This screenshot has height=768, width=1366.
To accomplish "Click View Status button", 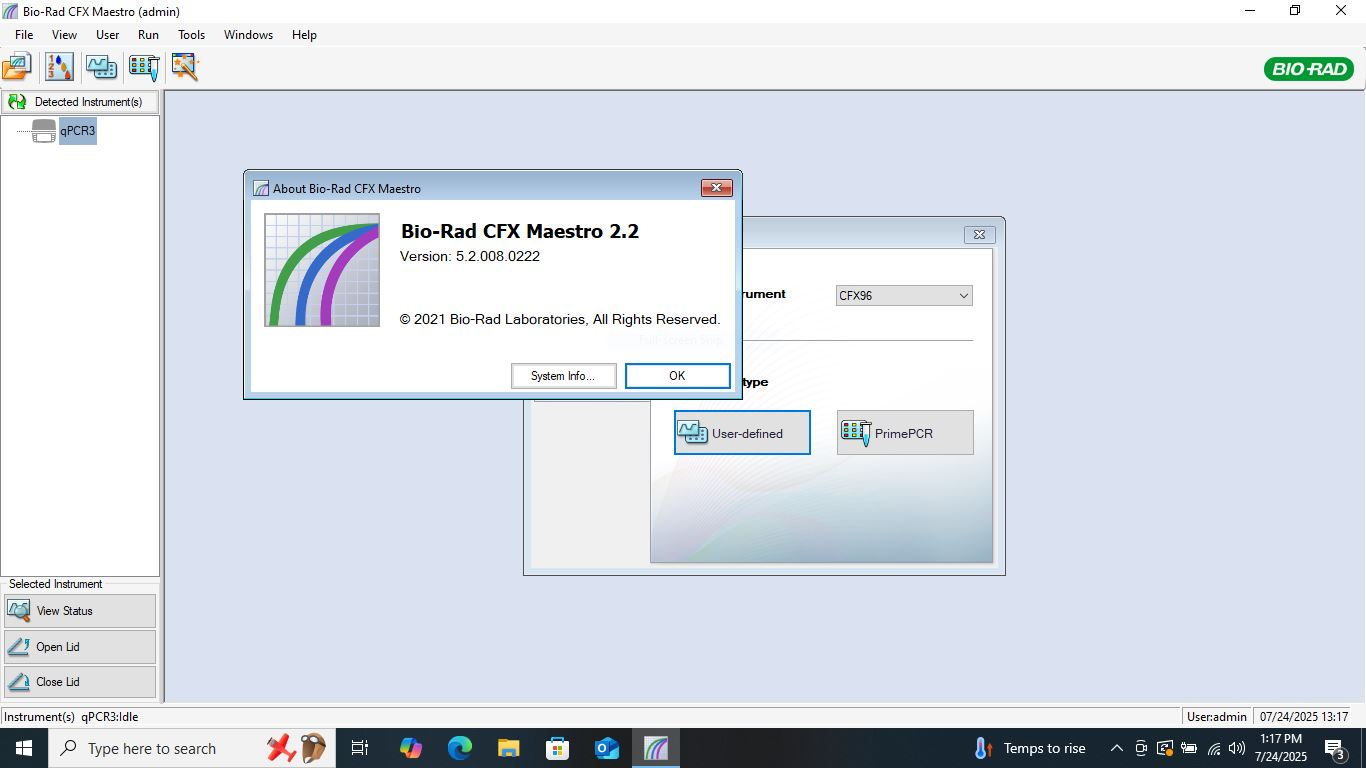I will coord(80,611).
